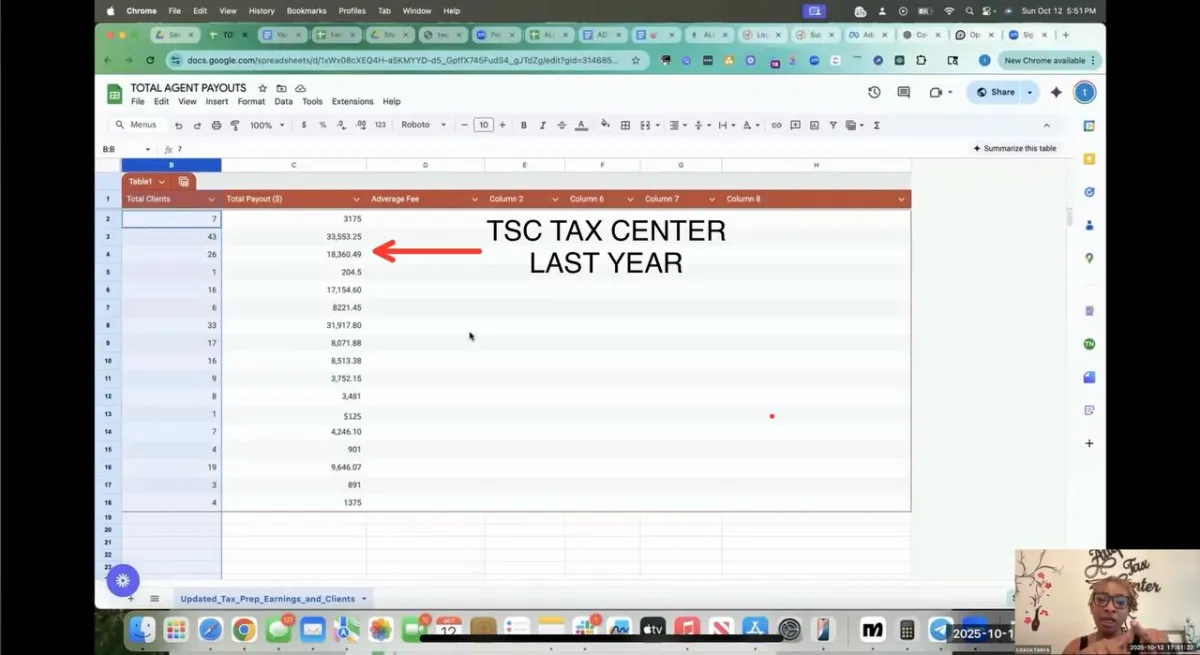The width and height of the screenshot is (1200, 655).
Task: Decrease font size with minus
Action: coord(465,126)
